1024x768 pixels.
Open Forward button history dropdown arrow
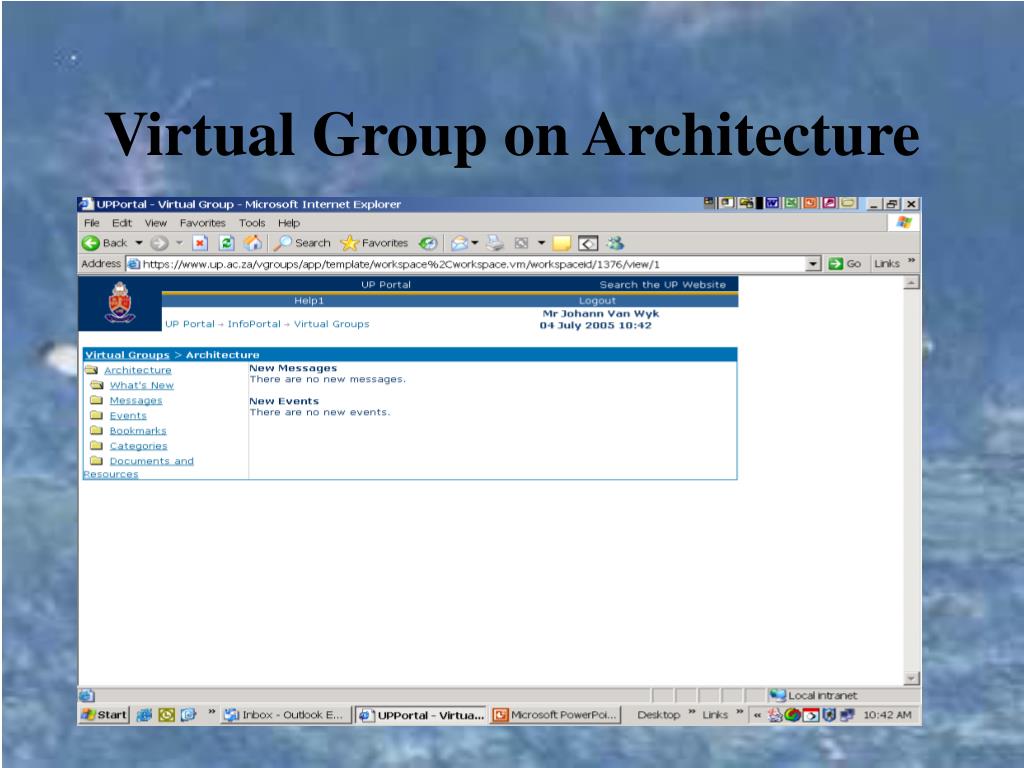tap(178, 243)
